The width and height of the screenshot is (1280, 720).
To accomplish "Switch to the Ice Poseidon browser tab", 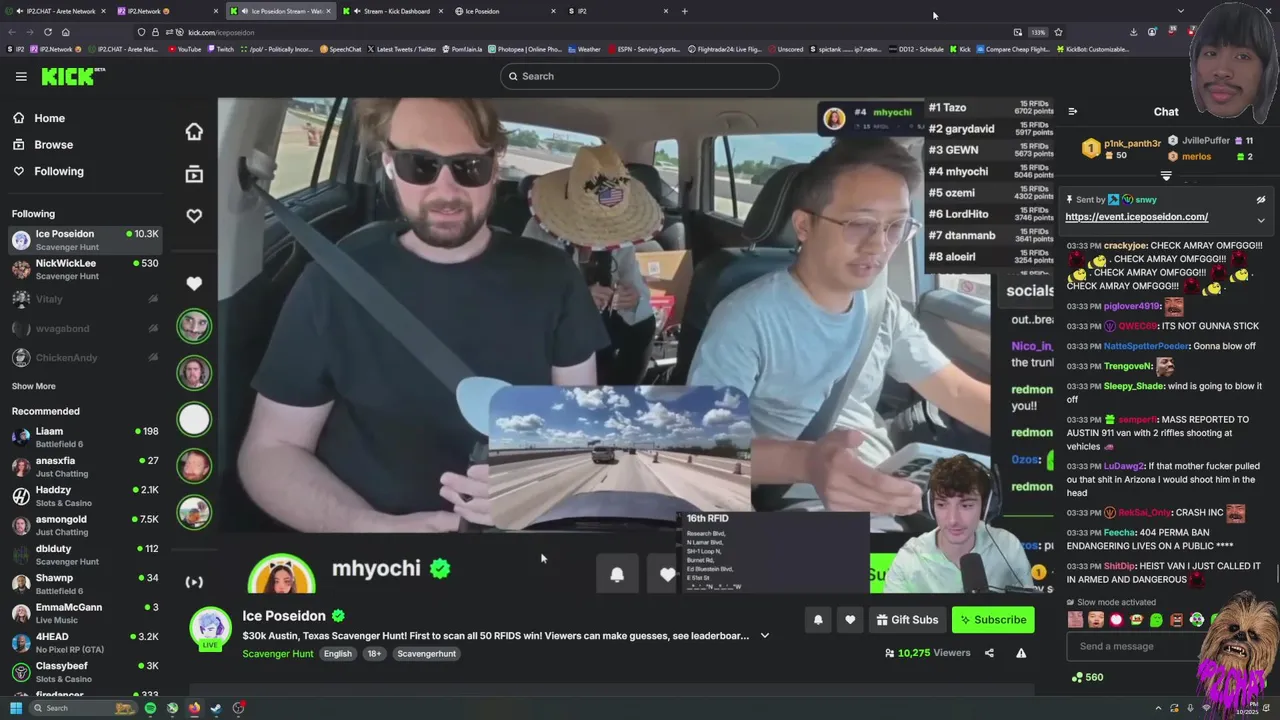I will [x=505, y=11].
